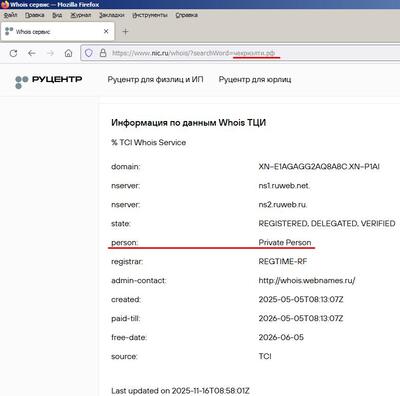Viewport: 400px width, 396px height.
Task: Click the Firefox logo in title bar
Action: point(5,4)
